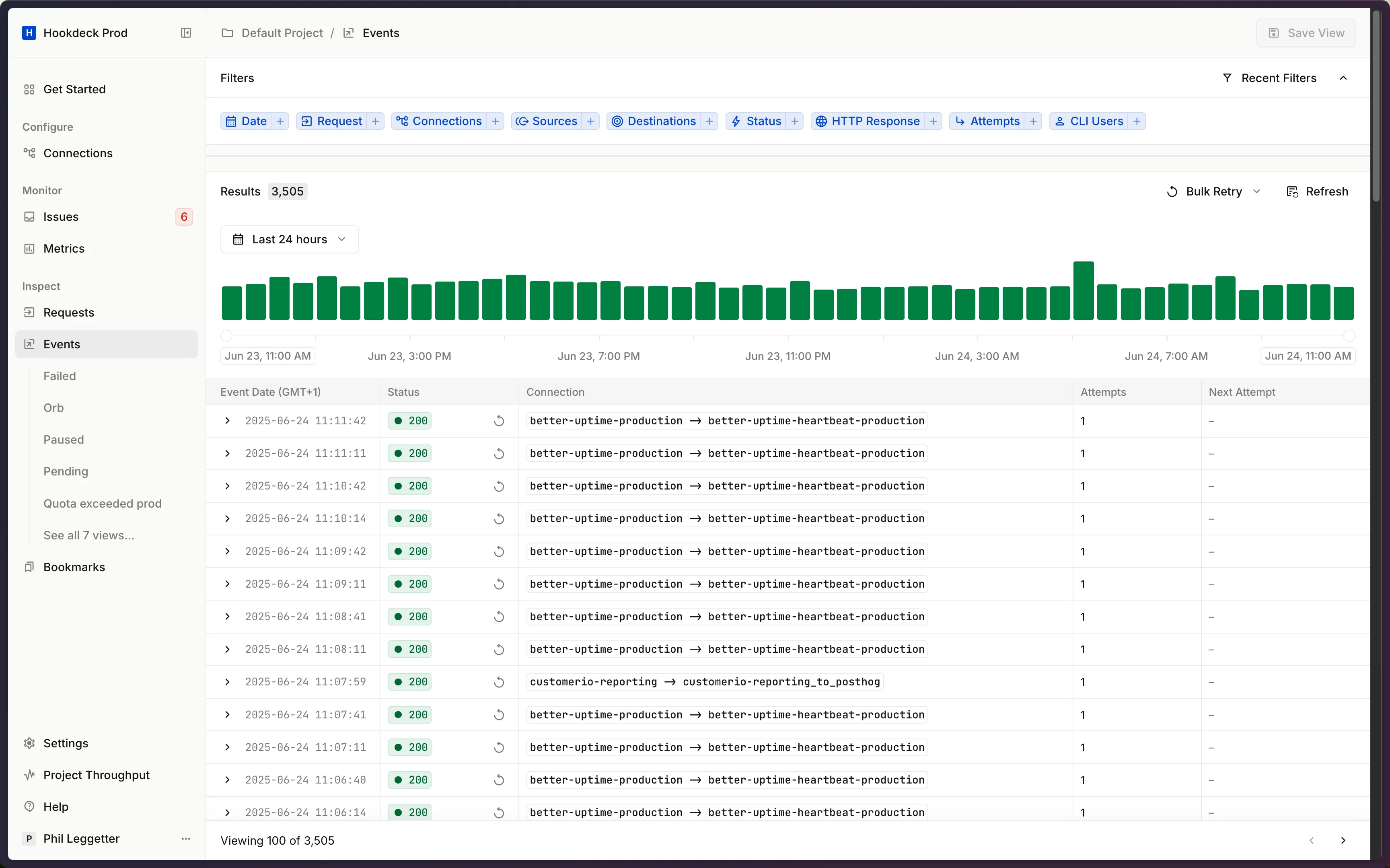The image size is (1390, 868).
Task: Go to the previous results page arrow
Action: coord(1312,840)
